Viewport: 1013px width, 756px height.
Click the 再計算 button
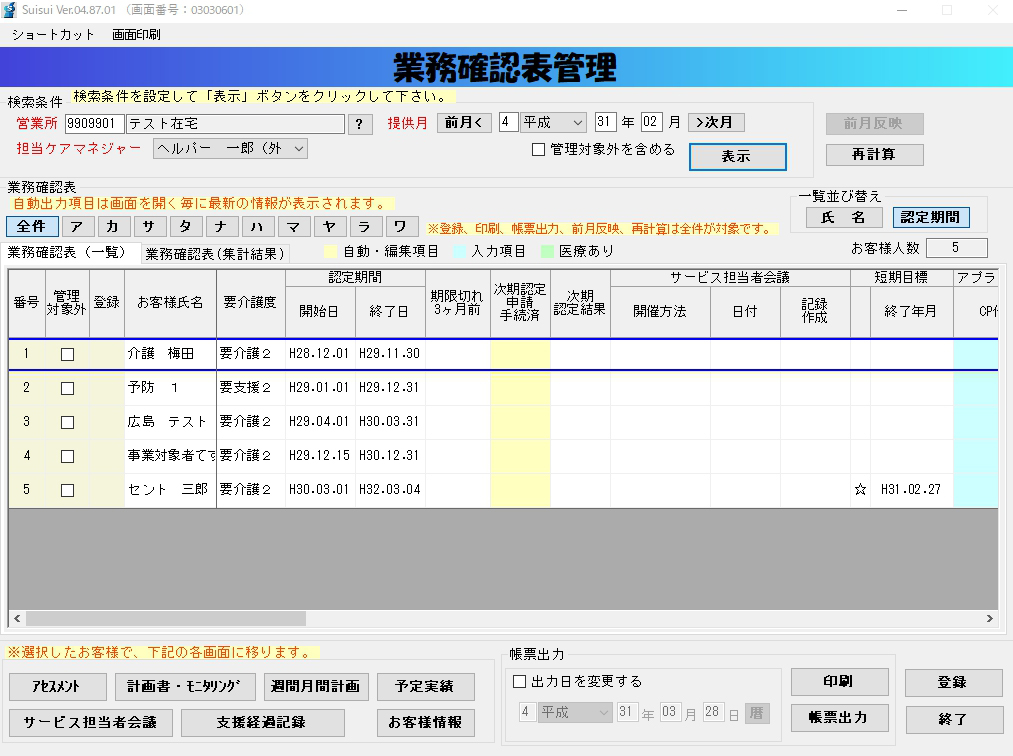pyautogui.click(x=874, y=154)
